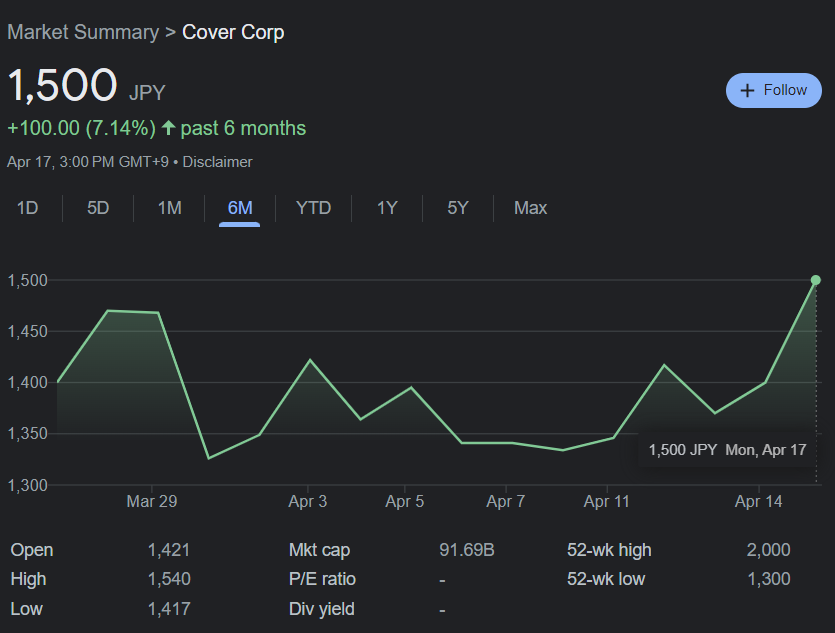Click the Cover Corp title text
The image size is (835, 633).
click(233, 32)
